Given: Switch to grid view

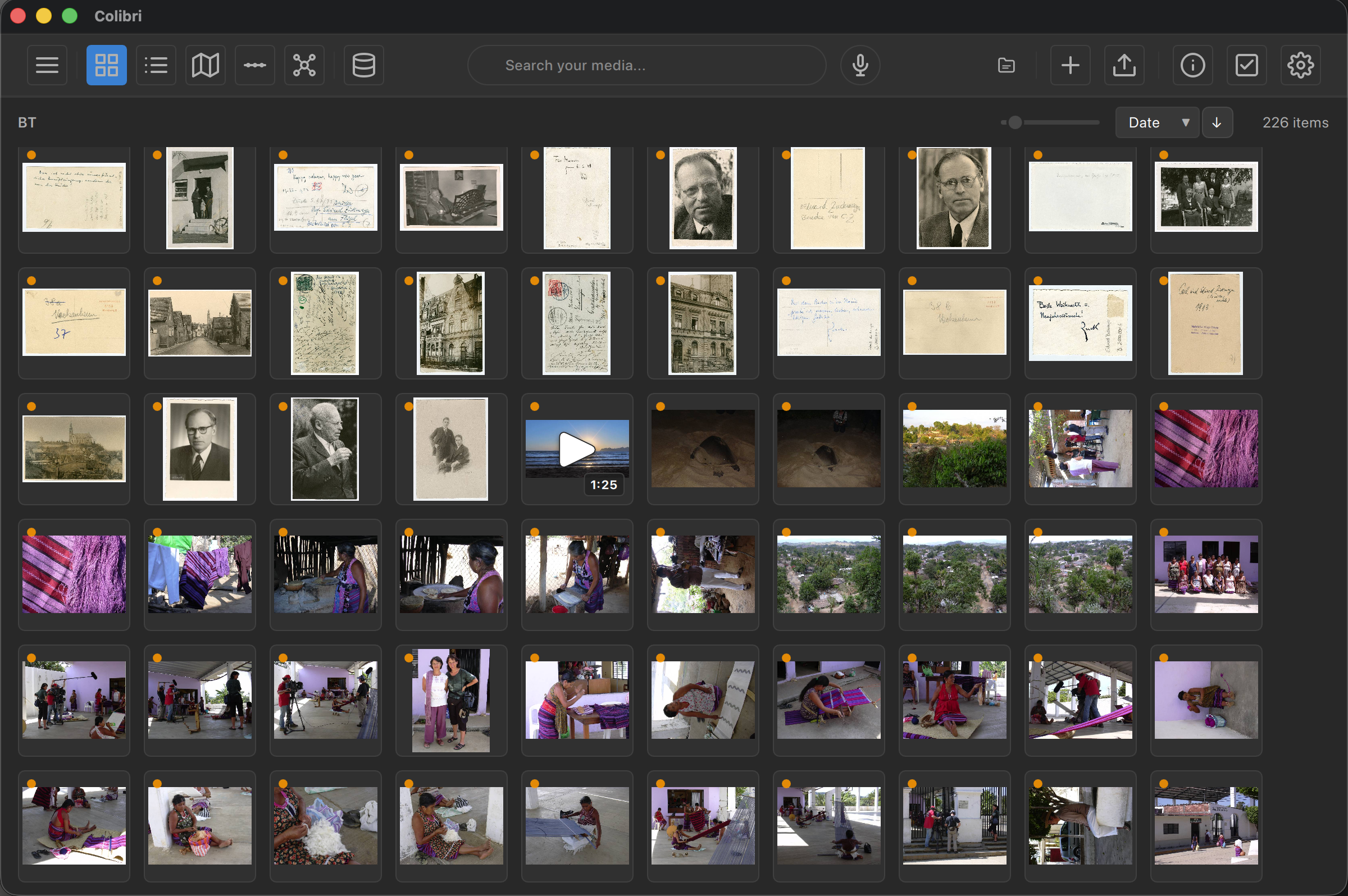Looking at the screenshot, I should [x=106, y=65].
